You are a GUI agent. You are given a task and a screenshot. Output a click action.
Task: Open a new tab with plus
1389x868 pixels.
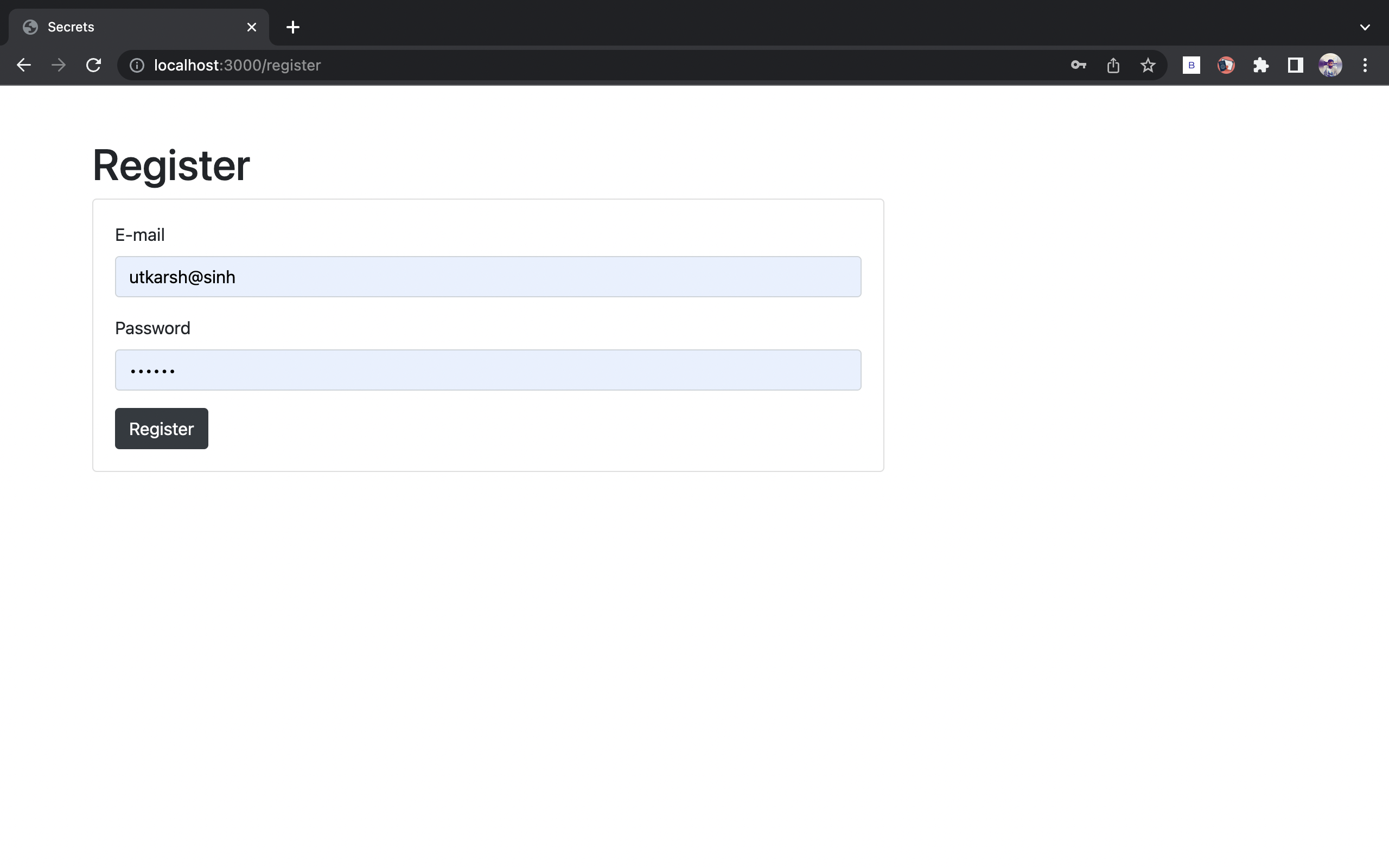pyautogui.click(x=293, y=27)
